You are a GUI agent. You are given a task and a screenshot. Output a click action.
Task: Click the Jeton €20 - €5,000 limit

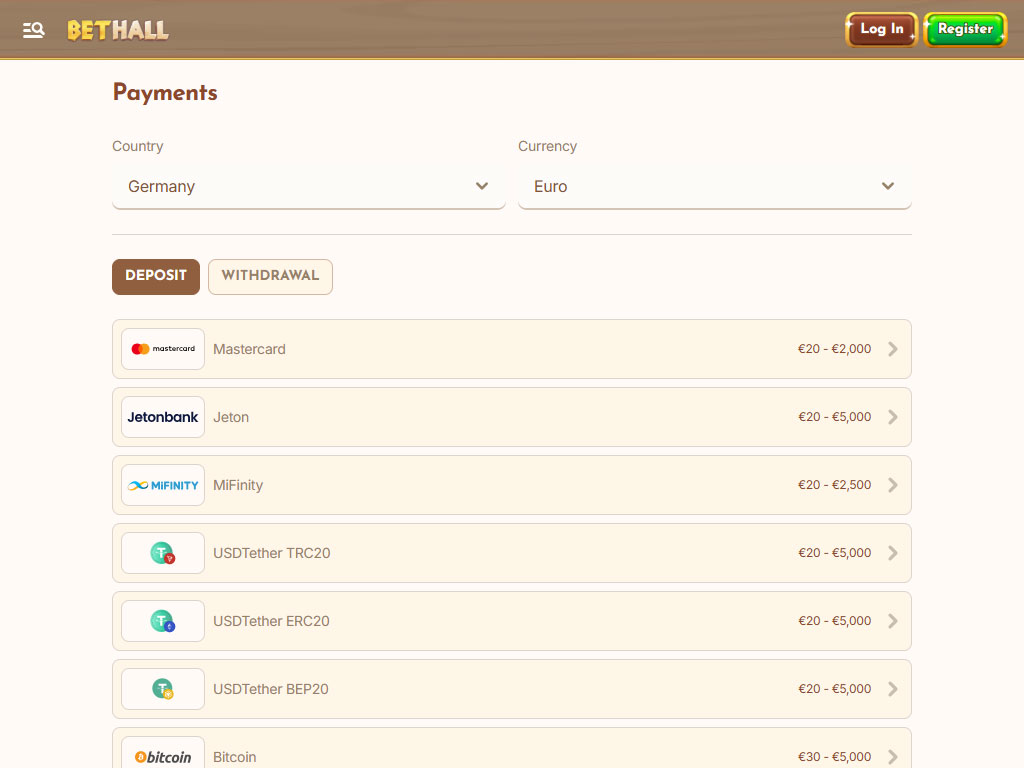[x=835, y=417]
